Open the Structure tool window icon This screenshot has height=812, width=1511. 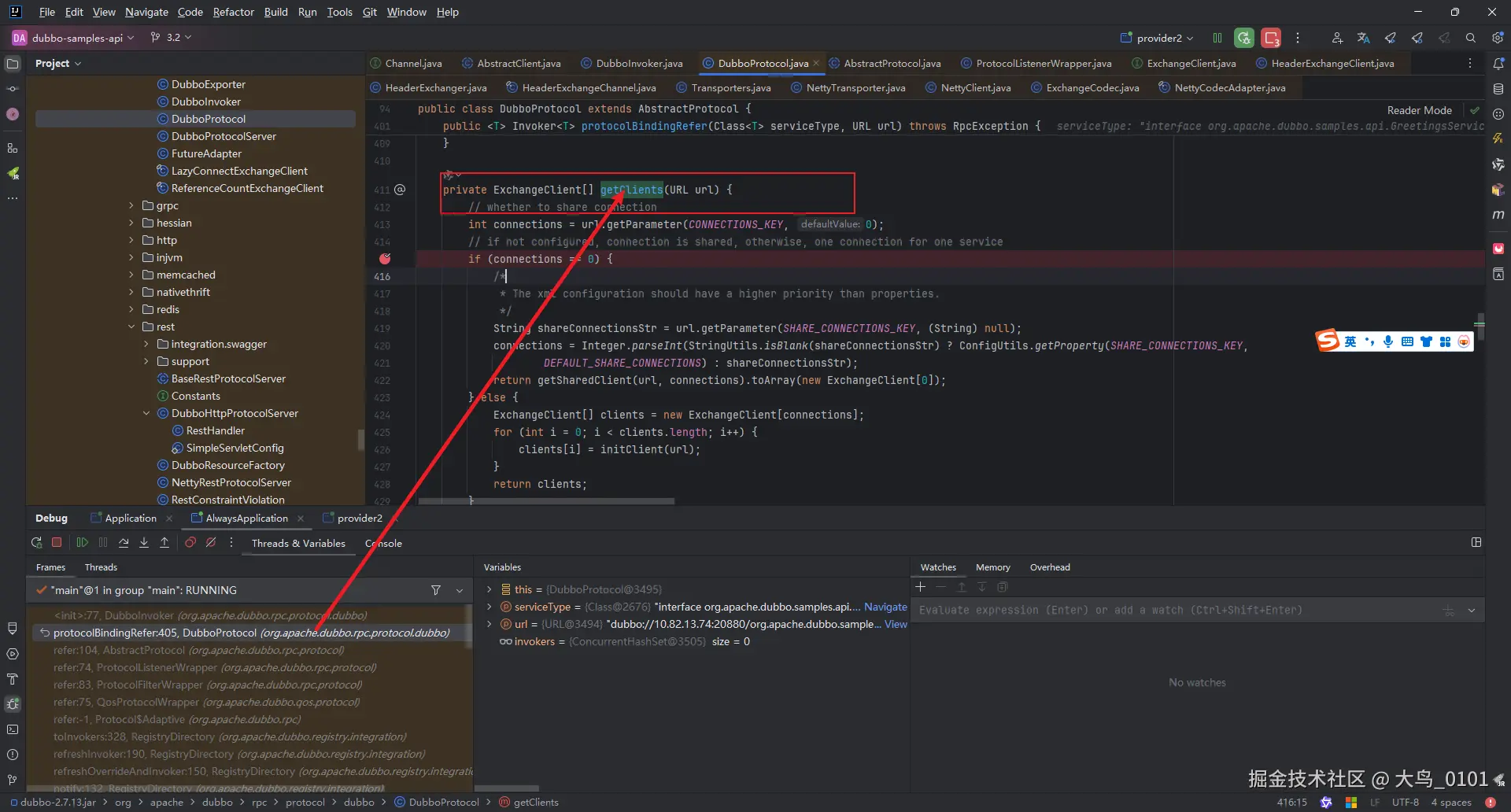[13, 148]
